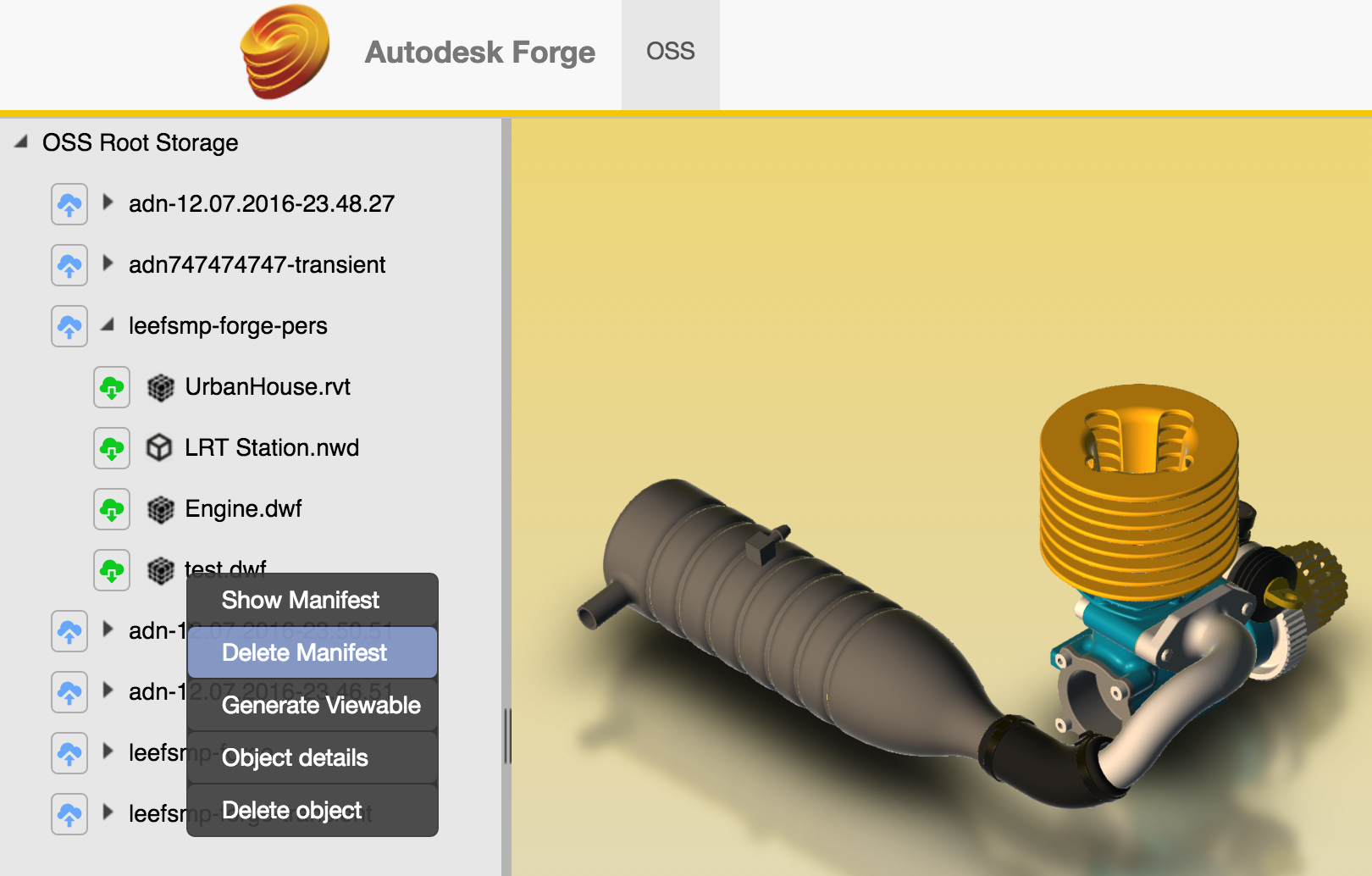Choose Generate Viewable from context menu
The height and width of the screenshot is (876, 1372).
(x=313, y=705)
